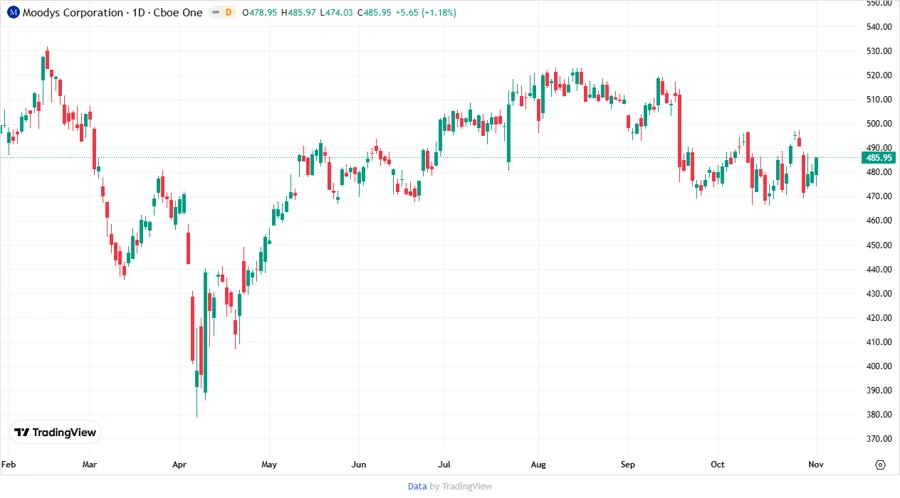
Task: Click the Aug label on time axis
Action: (x=537, y=465)
